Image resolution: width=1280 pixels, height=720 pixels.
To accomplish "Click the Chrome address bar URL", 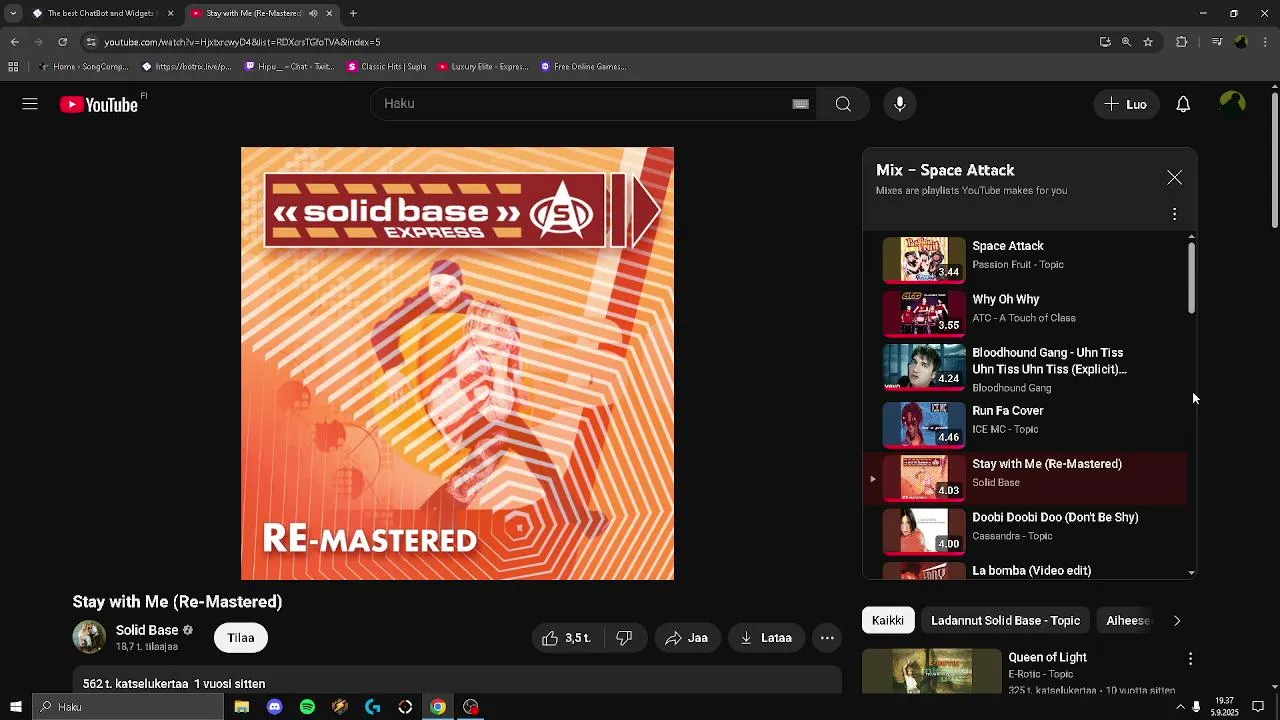I will [242, 42].
